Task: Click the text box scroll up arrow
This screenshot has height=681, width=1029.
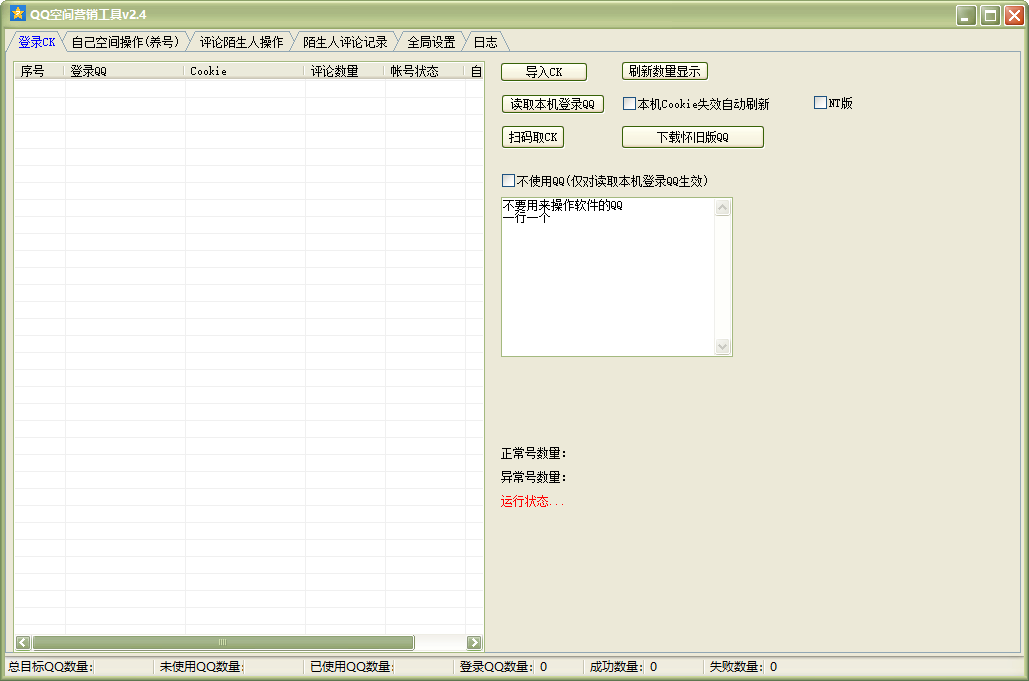Action: point(723,208)
